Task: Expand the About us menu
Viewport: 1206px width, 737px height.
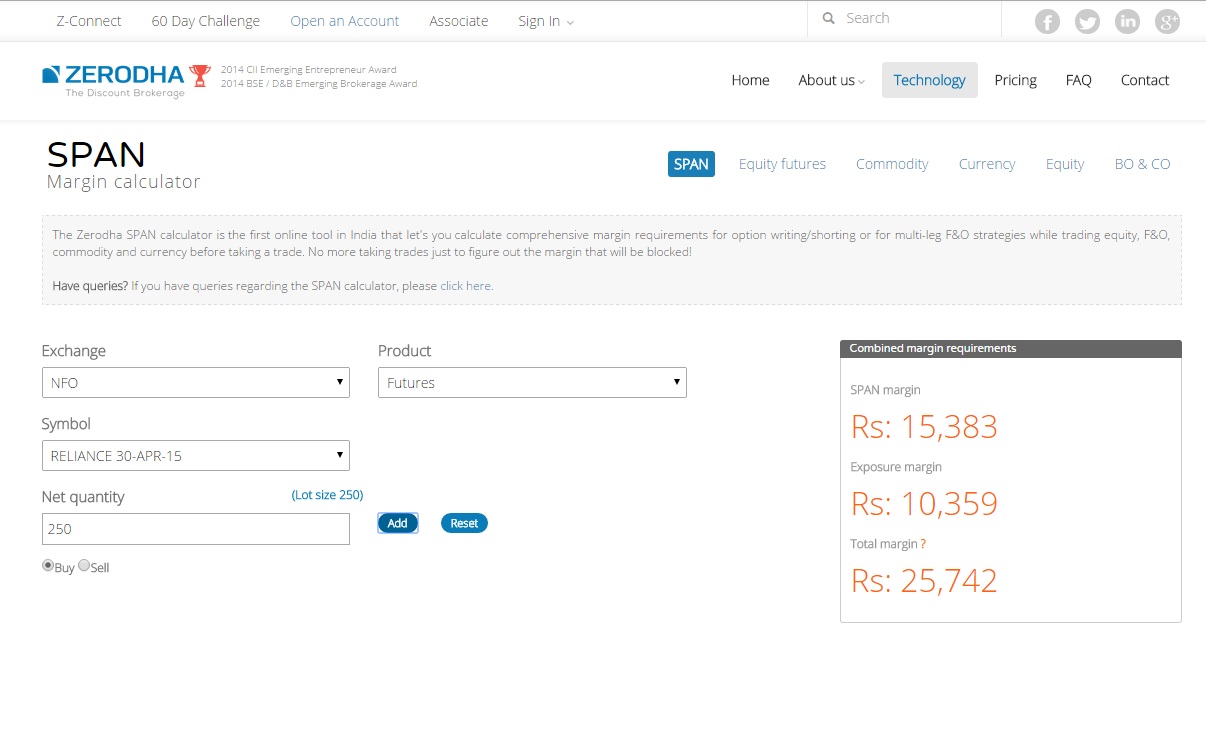Action: pyautogui.click(x=831, y=80)
